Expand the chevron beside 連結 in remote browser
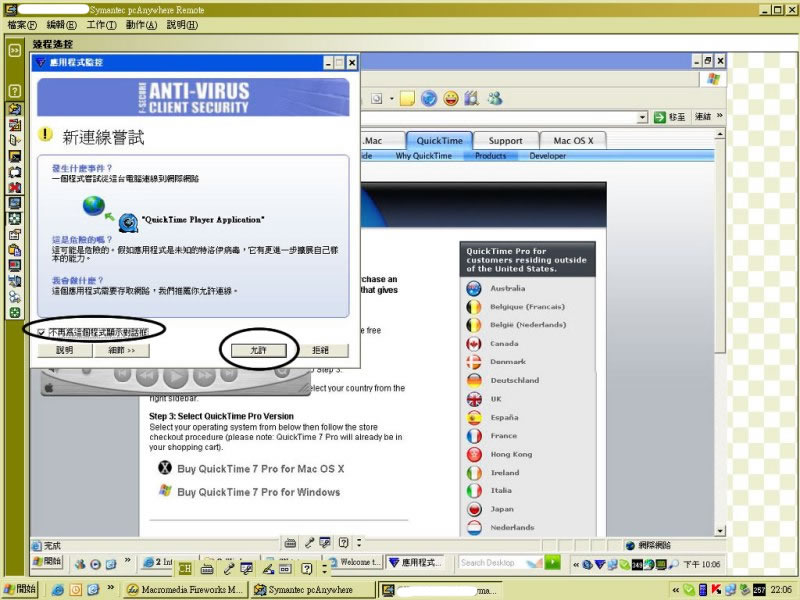This screenshot has width=800, height=600. pyautogui.click(x=719, y=116)
